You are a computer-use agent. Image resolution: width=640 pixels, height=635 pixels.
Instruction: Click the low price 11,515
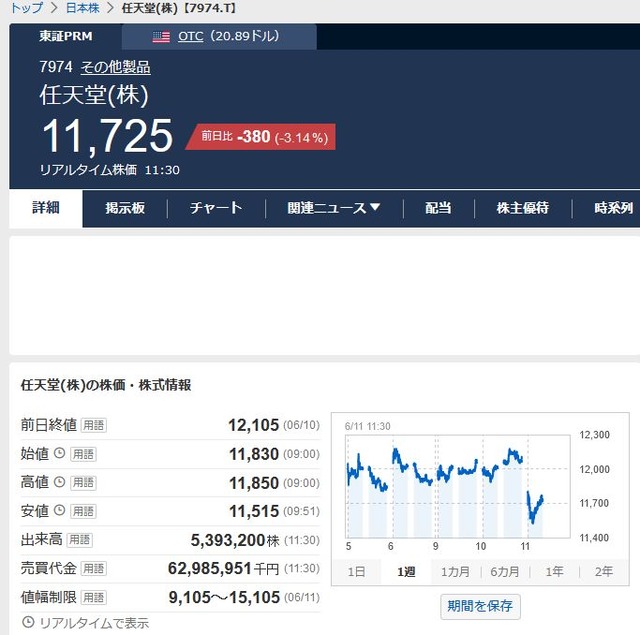click(x=254, y=511)
